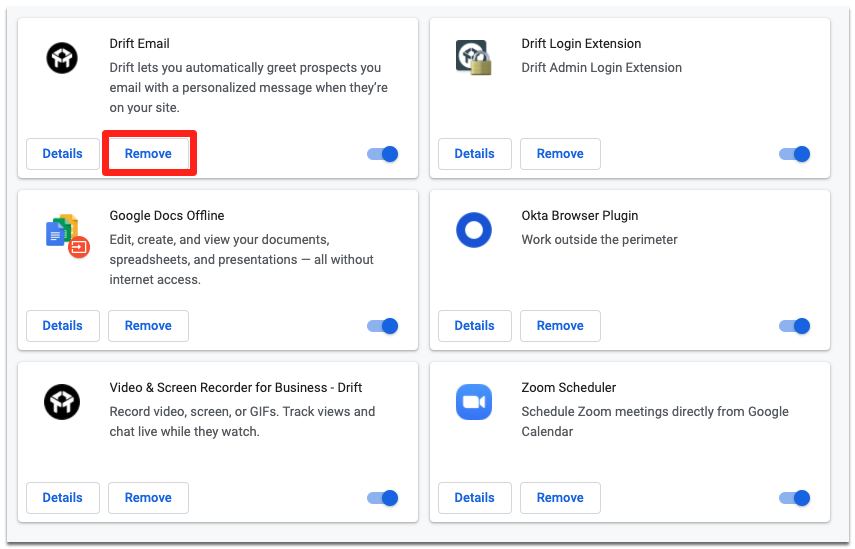Remove the Okta Browser Plugin

coord(560,326)
